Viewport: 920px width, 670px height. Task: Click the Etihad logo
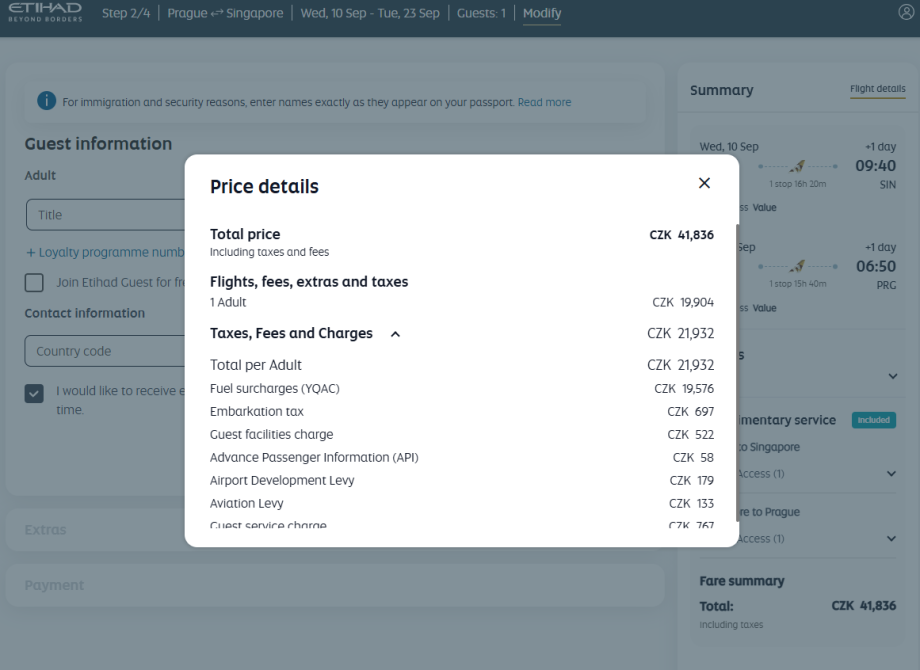45,13
